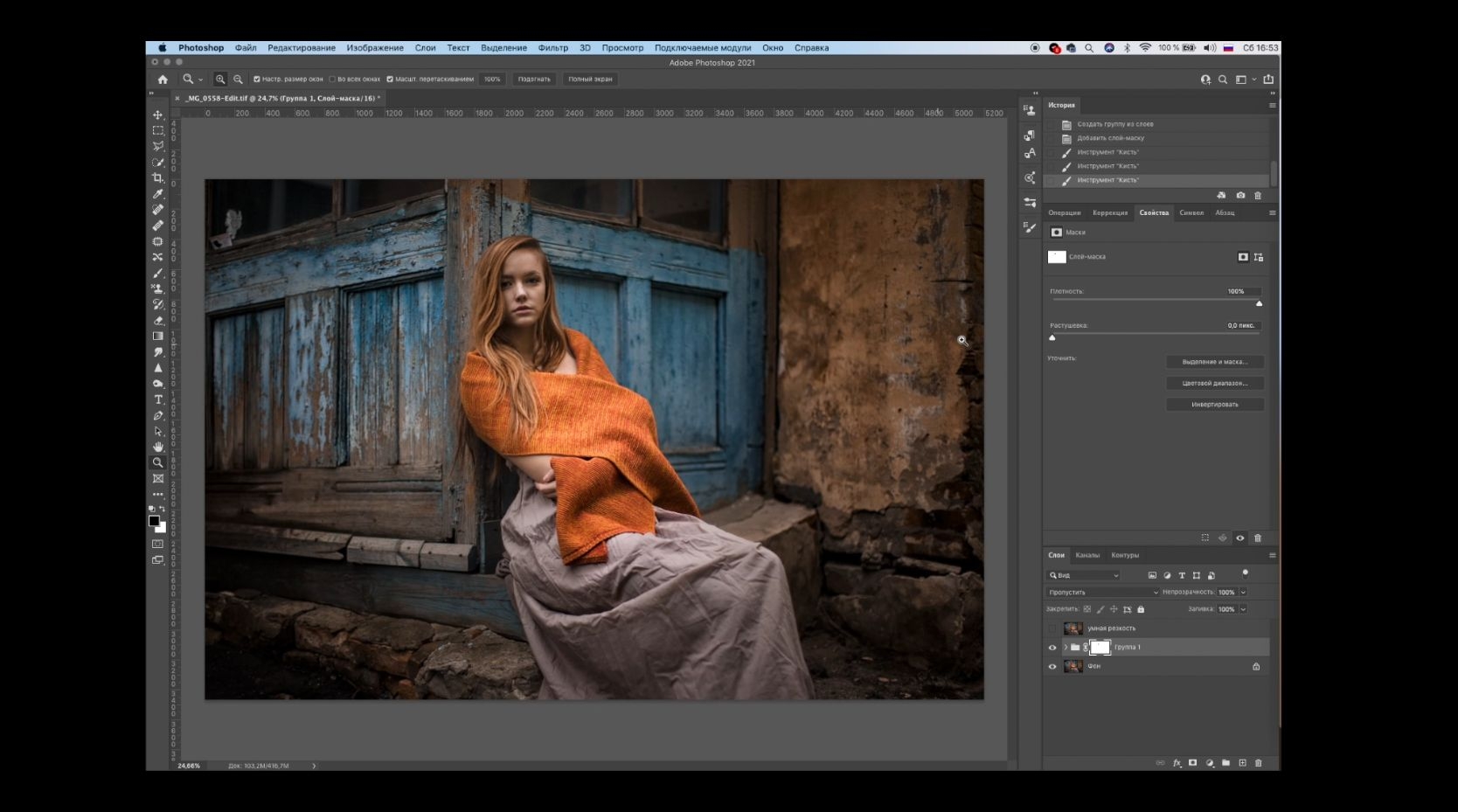Click the 'Плотность' slider handle

[1259, 303]
